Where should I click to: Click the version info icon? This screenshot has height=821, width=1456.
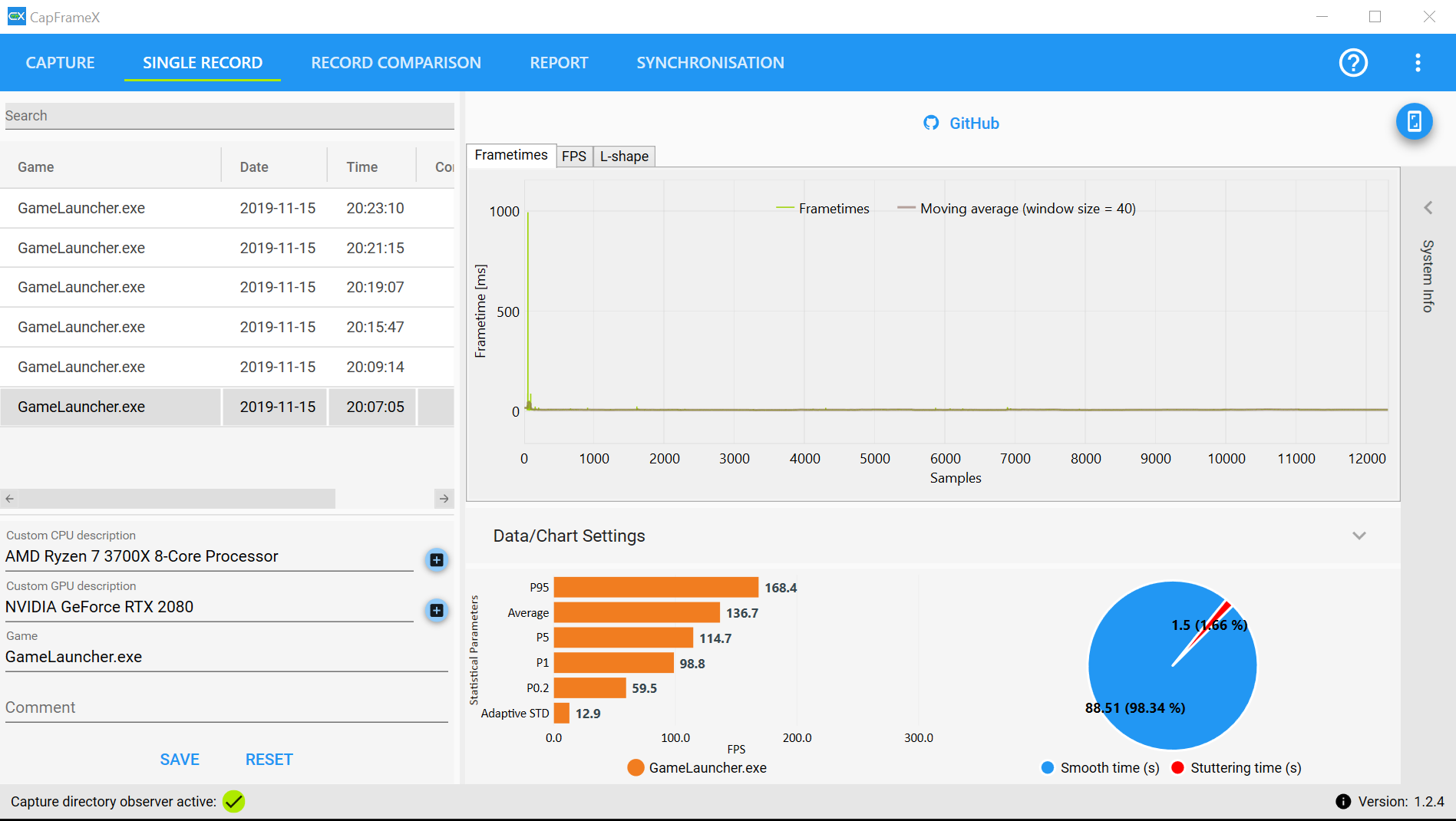[1342, 802]
